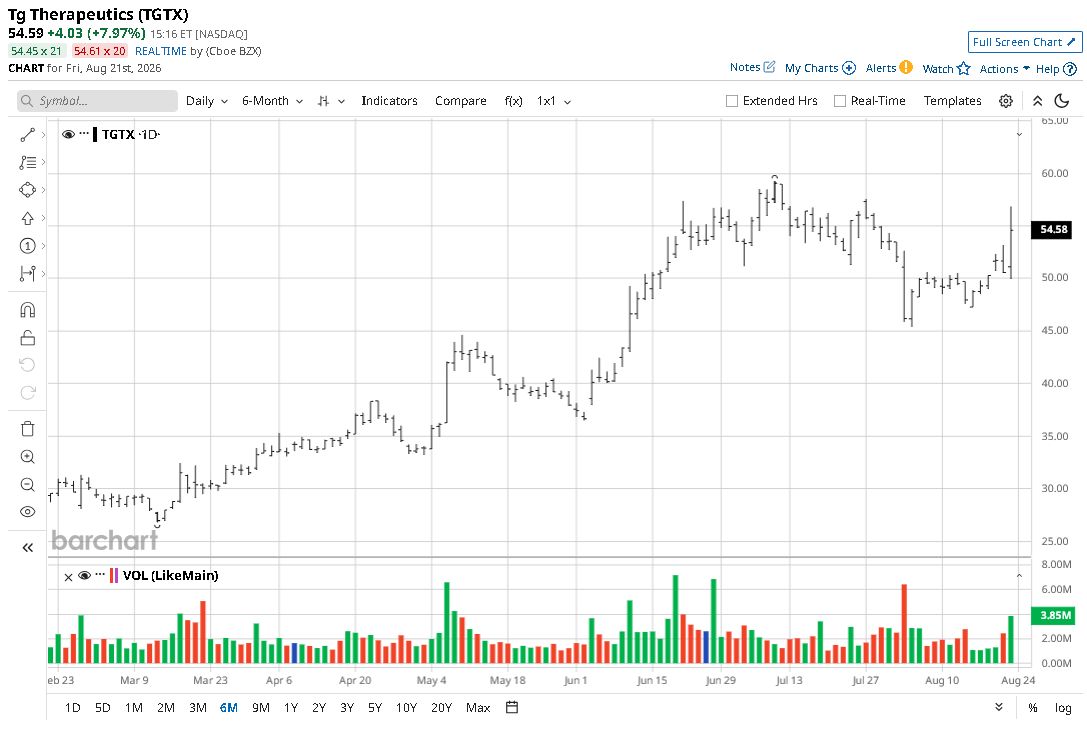Enable the Extended Hrs checkbox

731,101
